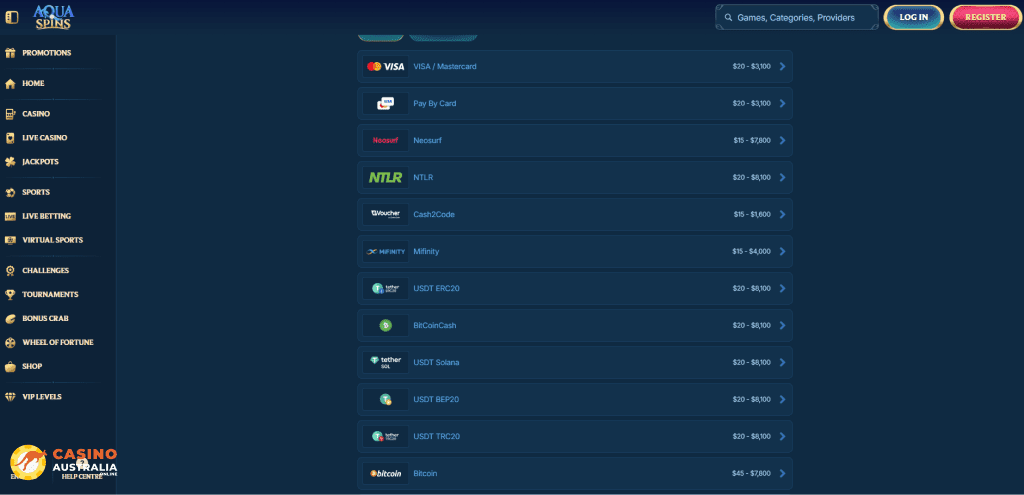Click the Wheel of Fortune icon
This screenshot has height=495, width=1024.
(10, 342)
